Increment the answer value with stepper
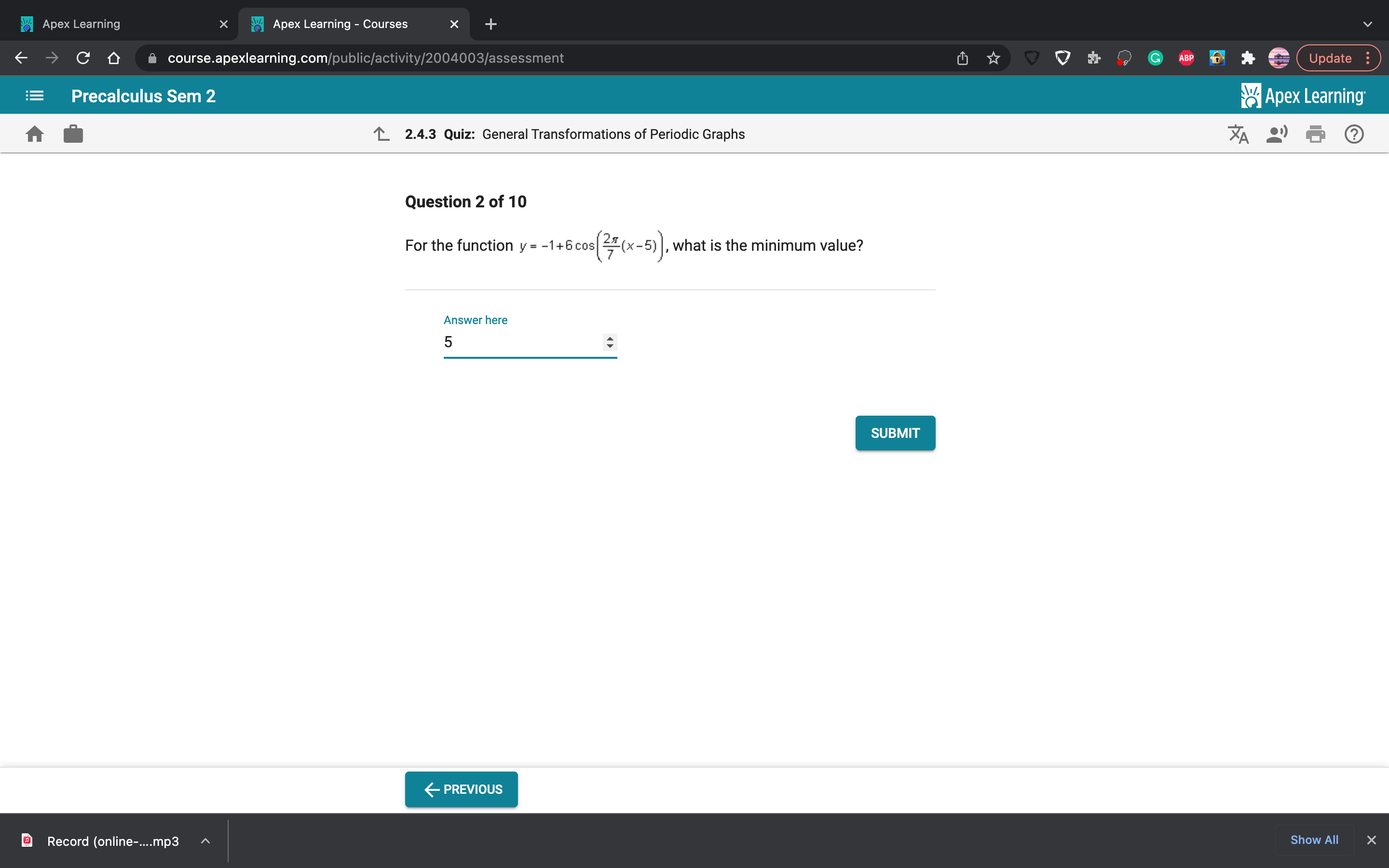 coord(610,339)
